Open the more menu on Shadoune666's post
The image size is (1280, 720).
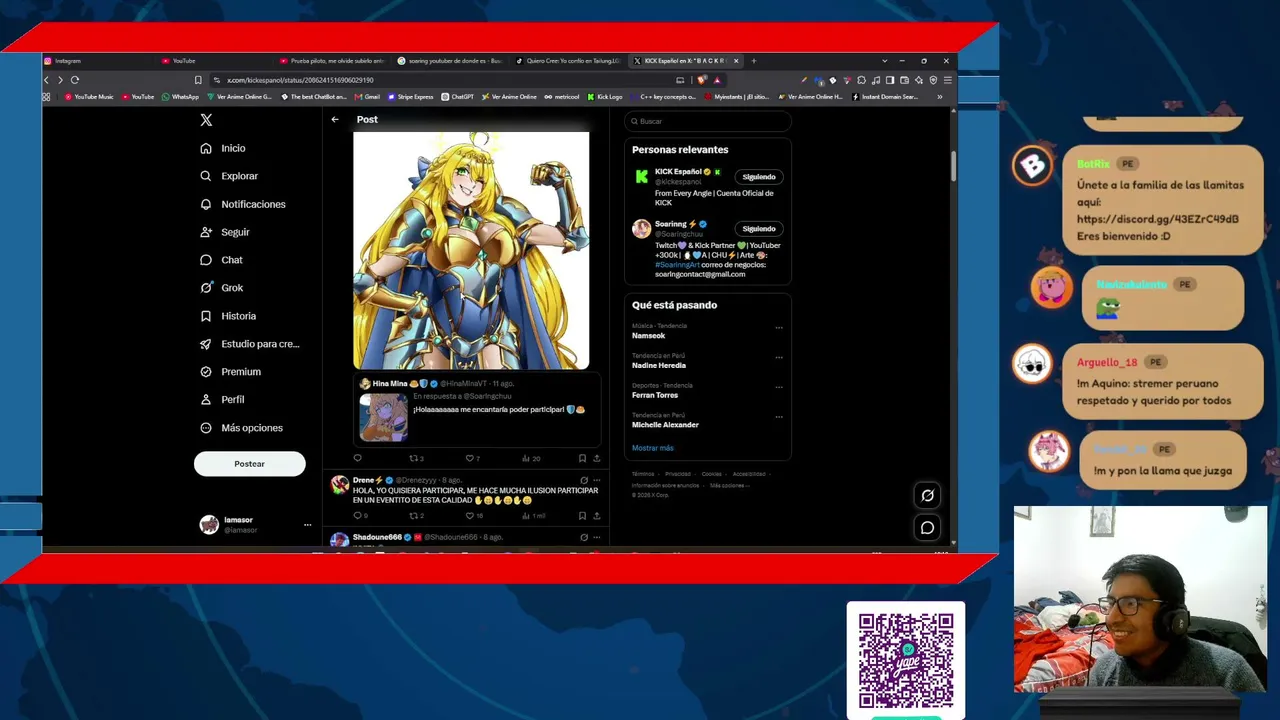[597, 538]
